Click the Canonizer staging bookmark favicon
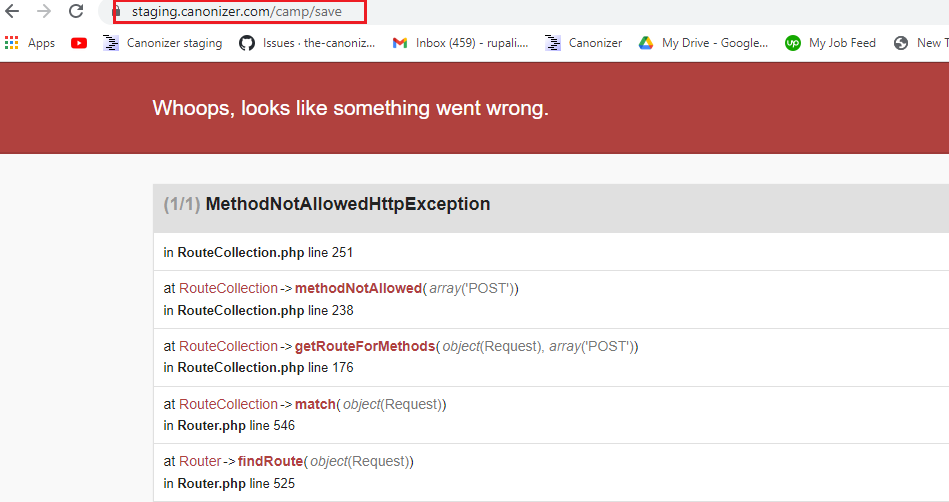The width and height of the screenshot is (949, 502). coord(111,43)
